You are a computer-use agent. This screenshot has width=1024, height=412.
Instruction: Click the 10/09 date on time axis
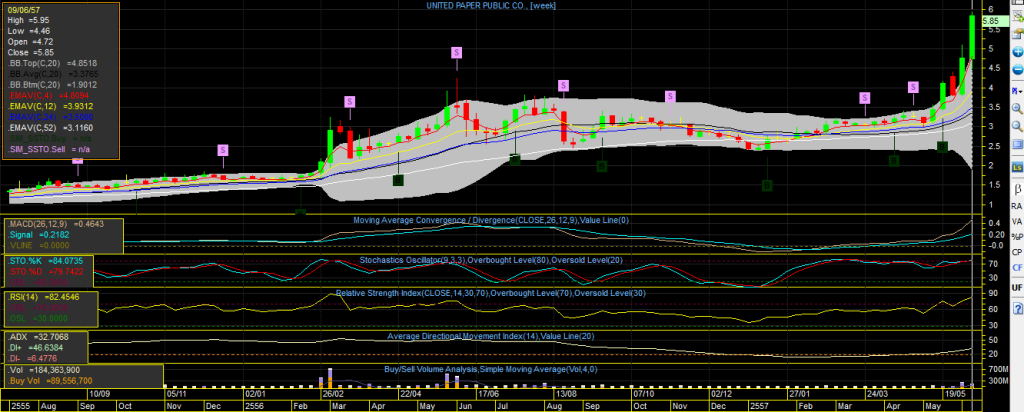(99, 394)
